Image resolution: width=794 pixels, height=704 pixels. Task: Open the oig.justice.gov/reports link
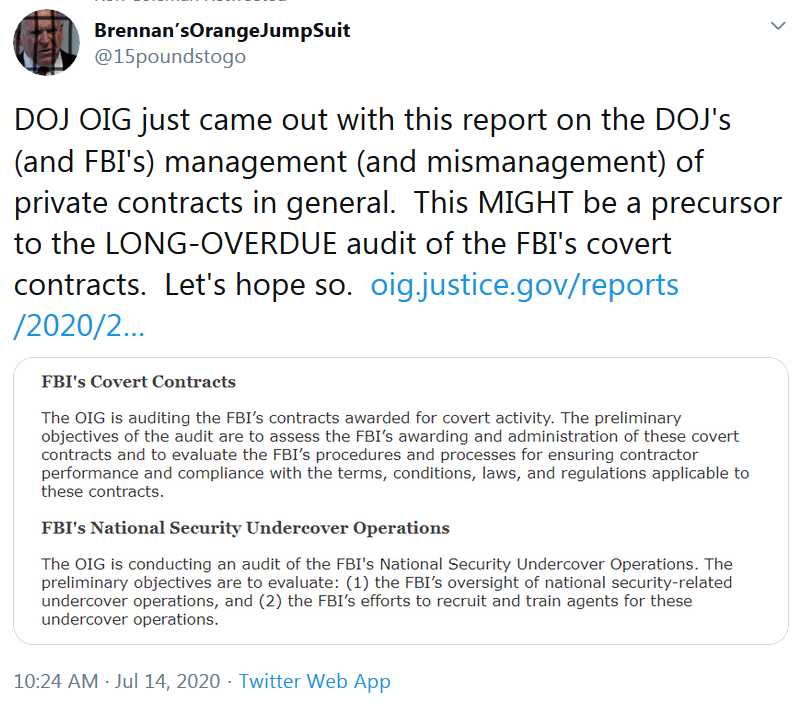point(524,285)
